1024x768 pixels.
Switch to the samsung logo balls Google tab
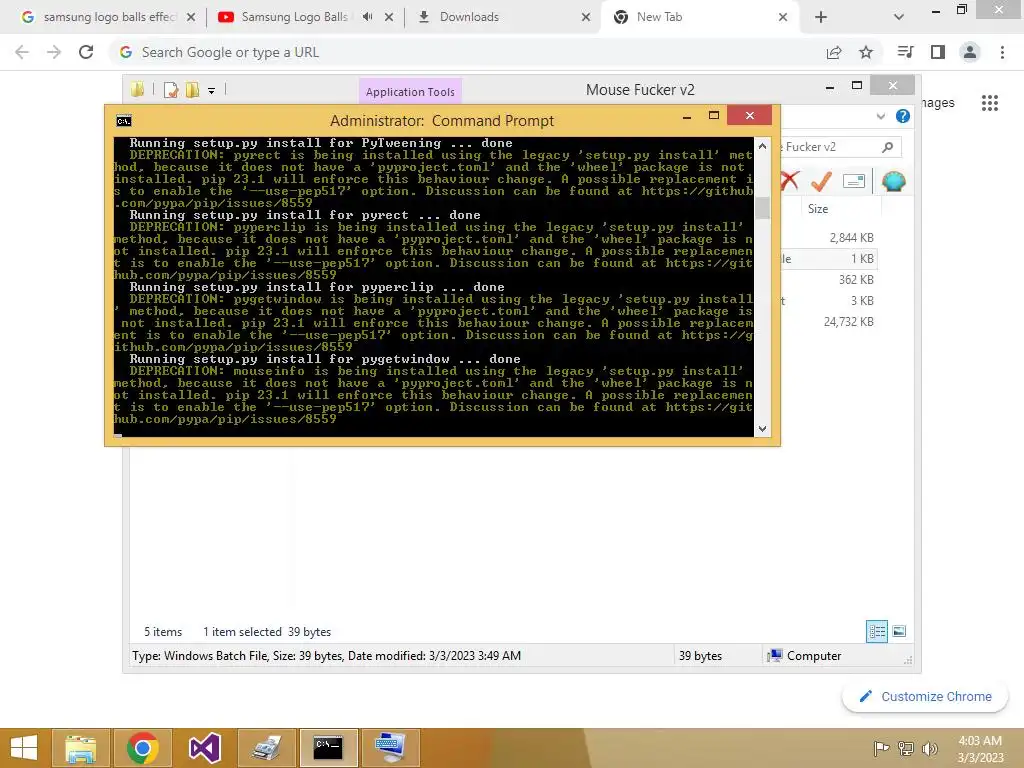pos(99,17)
